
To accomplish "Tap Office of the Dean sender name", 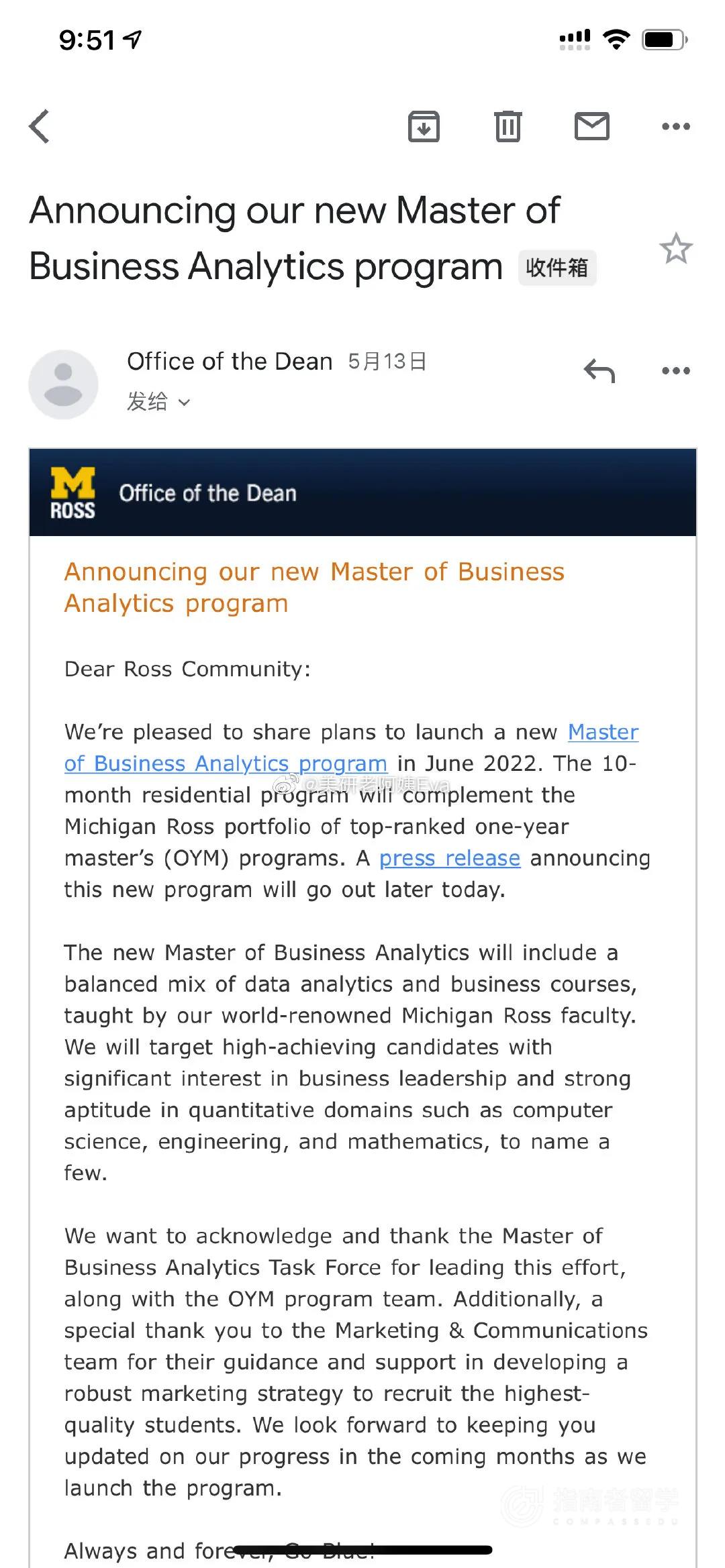I will [230, 362].
